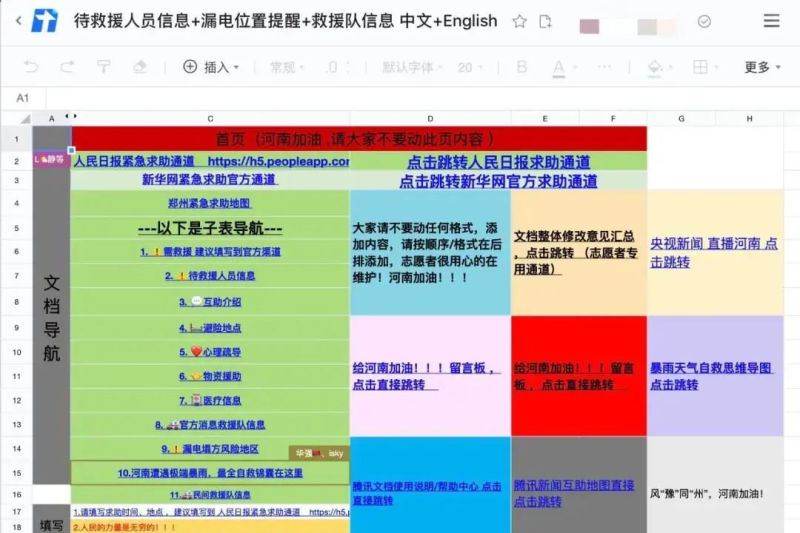Select row 1 header
800x533 pixels.
(x=17, y=139)
